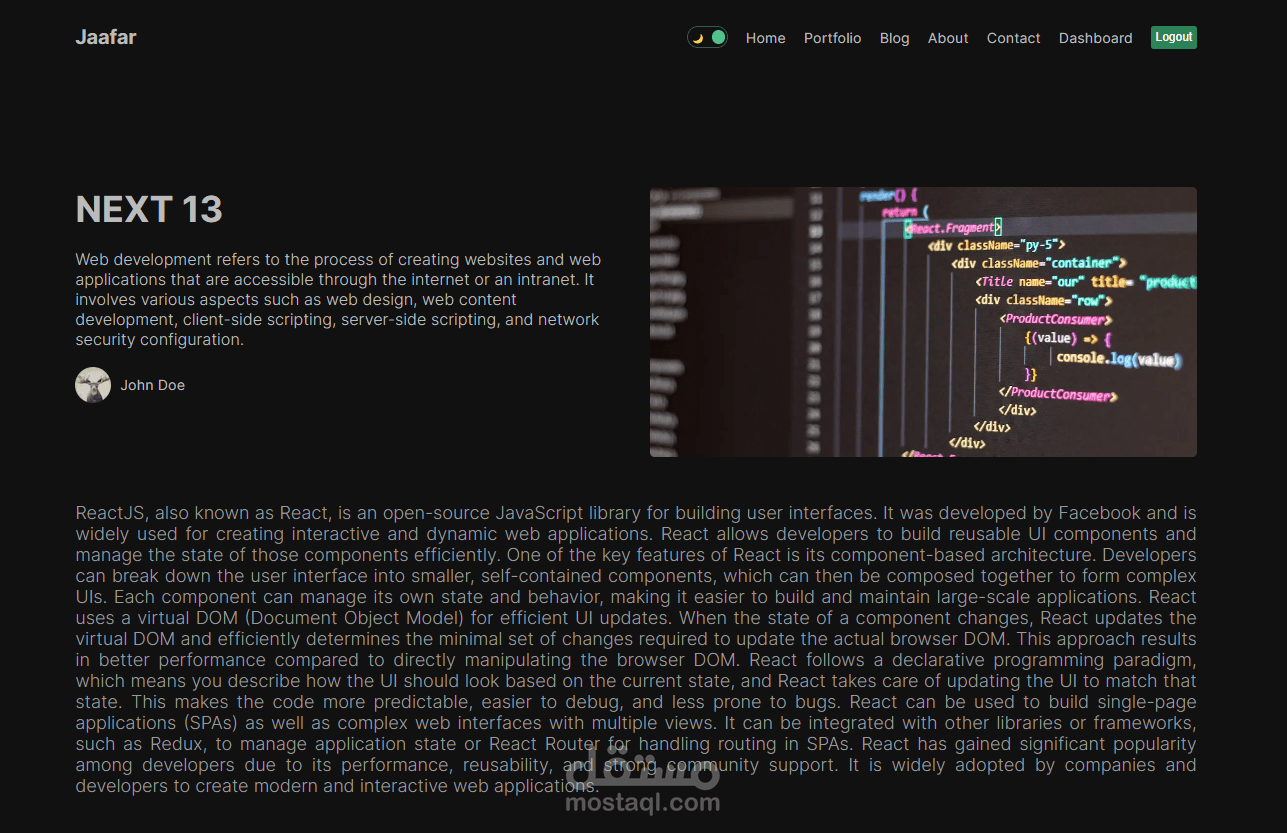Open the Dashboard link
This screenshot has width=1287, height=833.
[1096, 38]
